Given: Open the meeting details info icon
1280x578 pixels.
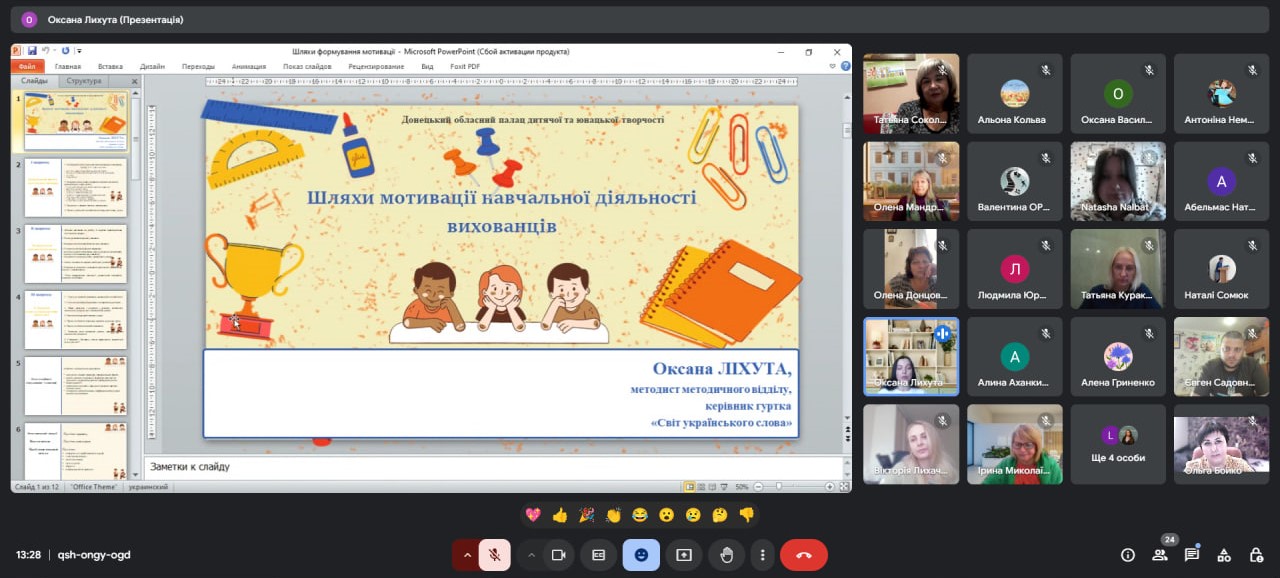Looking at the screenshot, I should [1128, 555].
